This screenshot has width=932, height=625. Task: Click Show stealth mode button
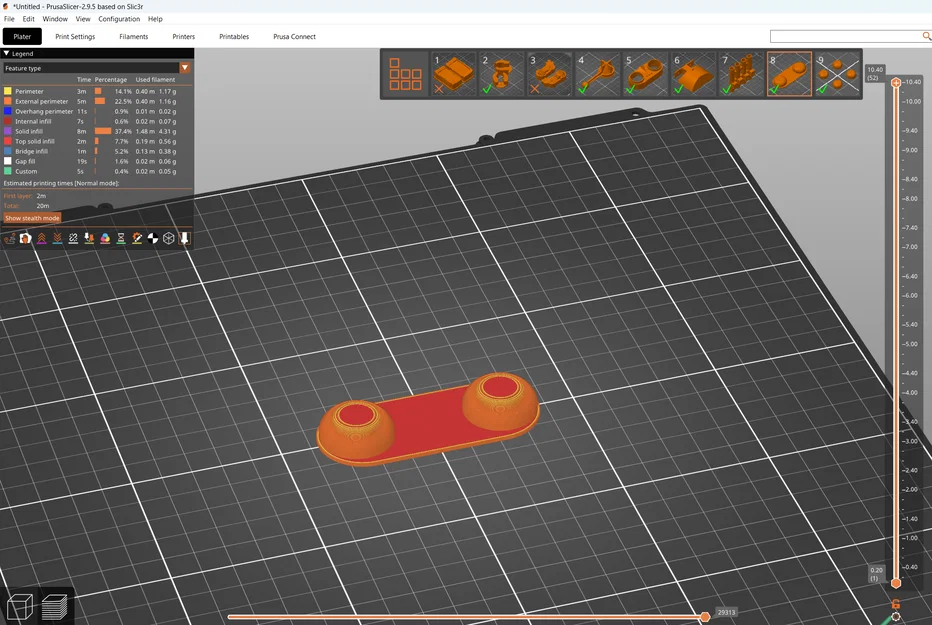(x=32, y=218)
